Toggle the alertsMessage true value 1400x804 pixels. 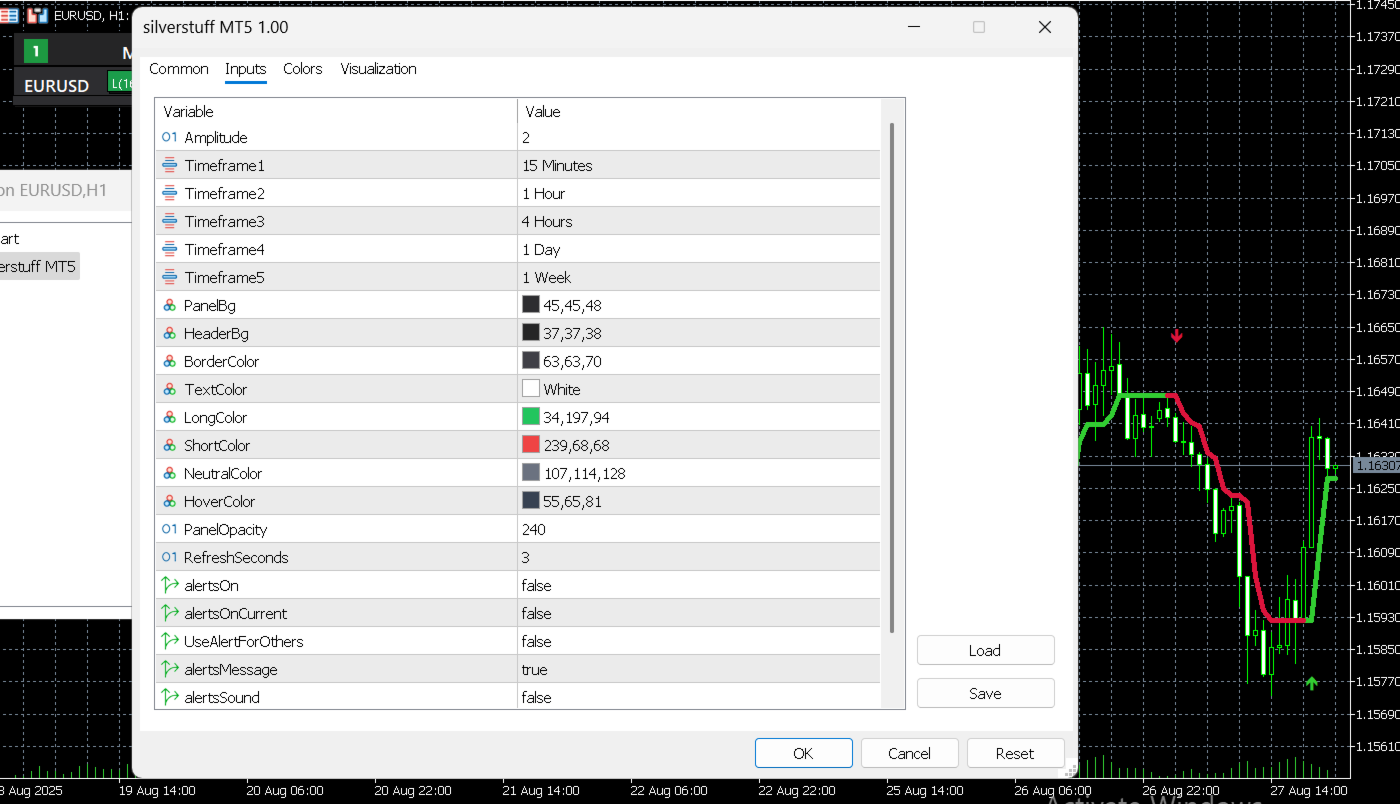tap(698, 669)
